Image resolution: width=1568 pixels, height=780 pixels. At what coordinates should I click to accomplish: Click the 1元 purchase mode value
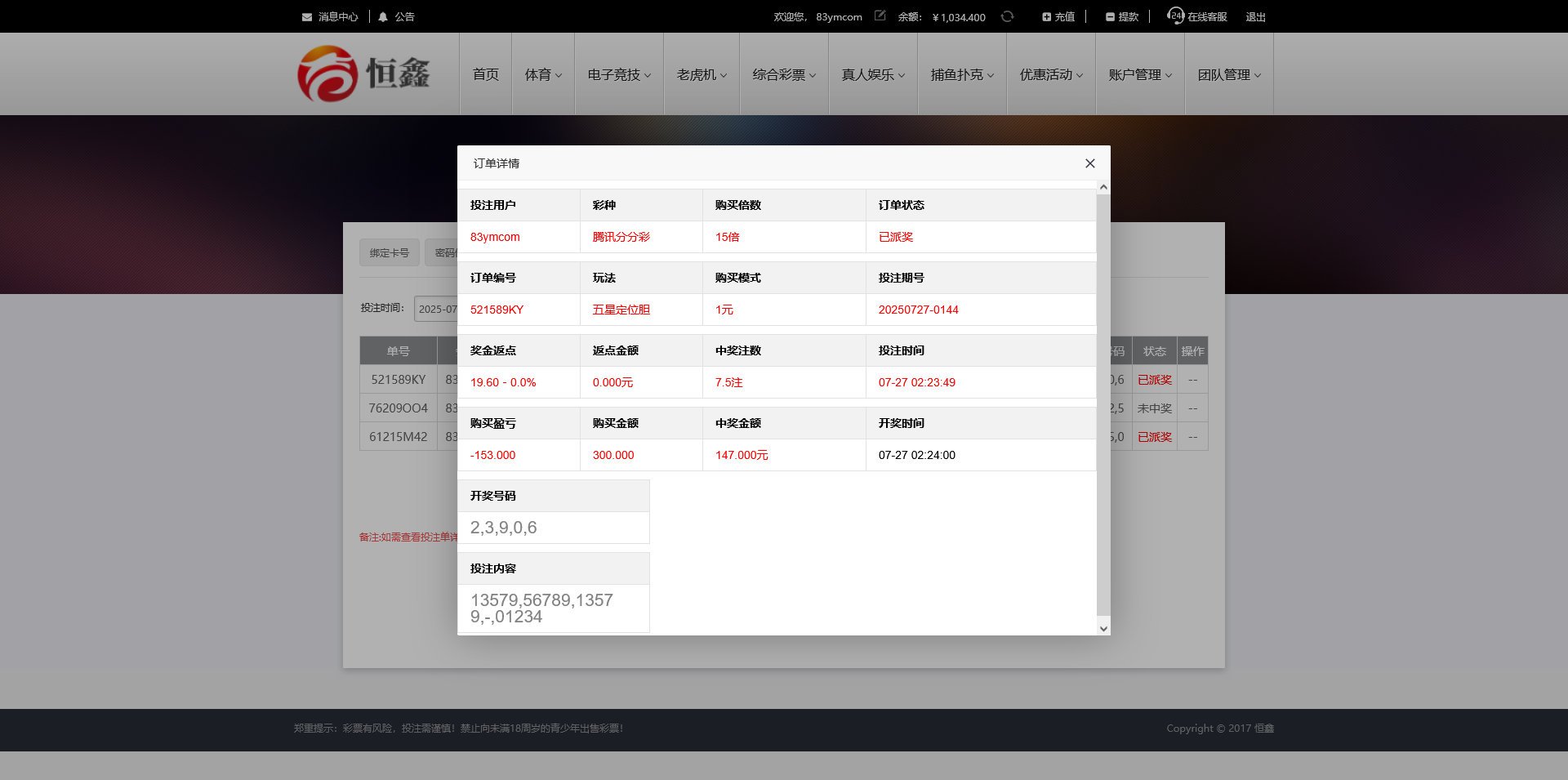(x=724, y=310)
